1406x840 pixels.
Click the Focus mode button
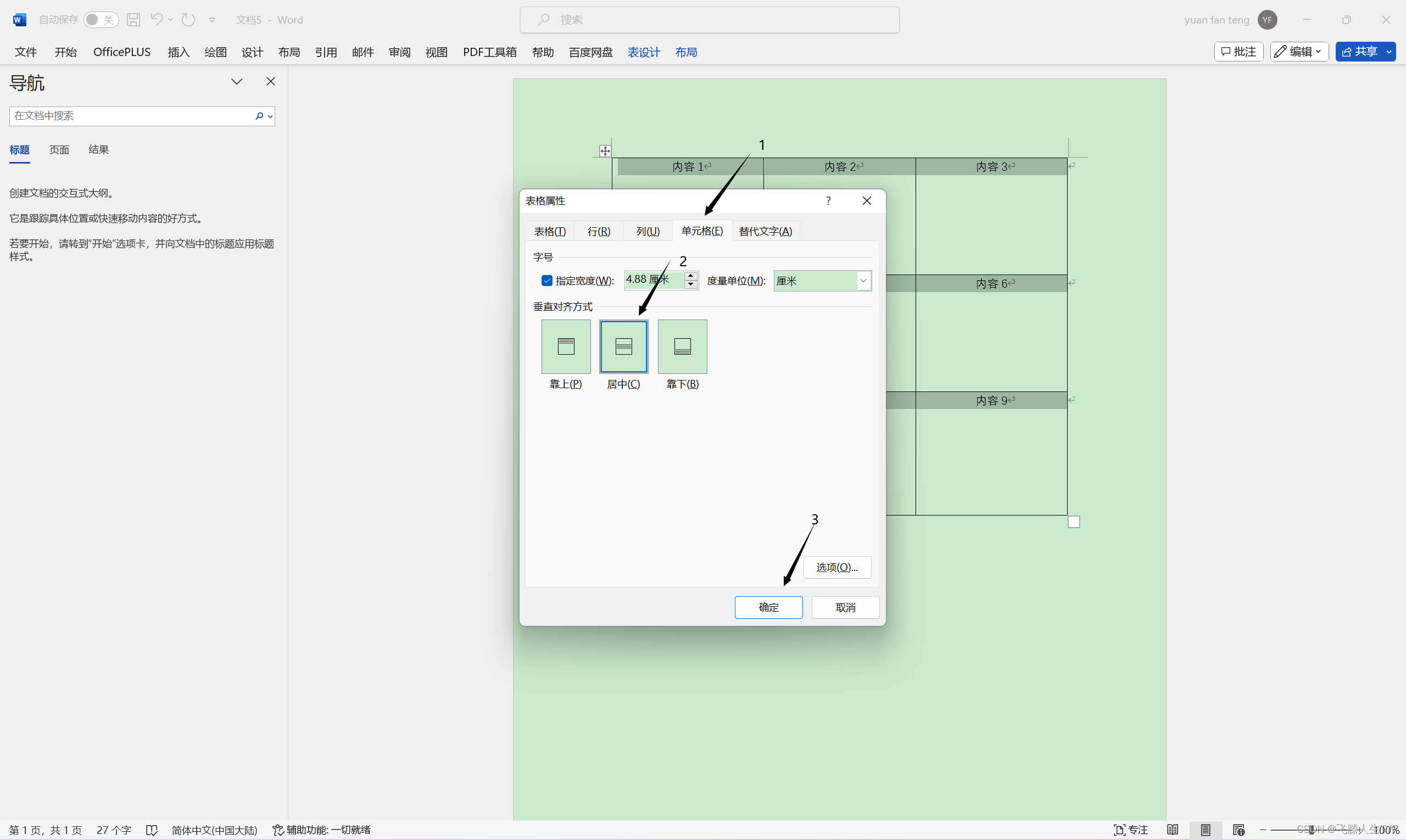pos(1131,830)
